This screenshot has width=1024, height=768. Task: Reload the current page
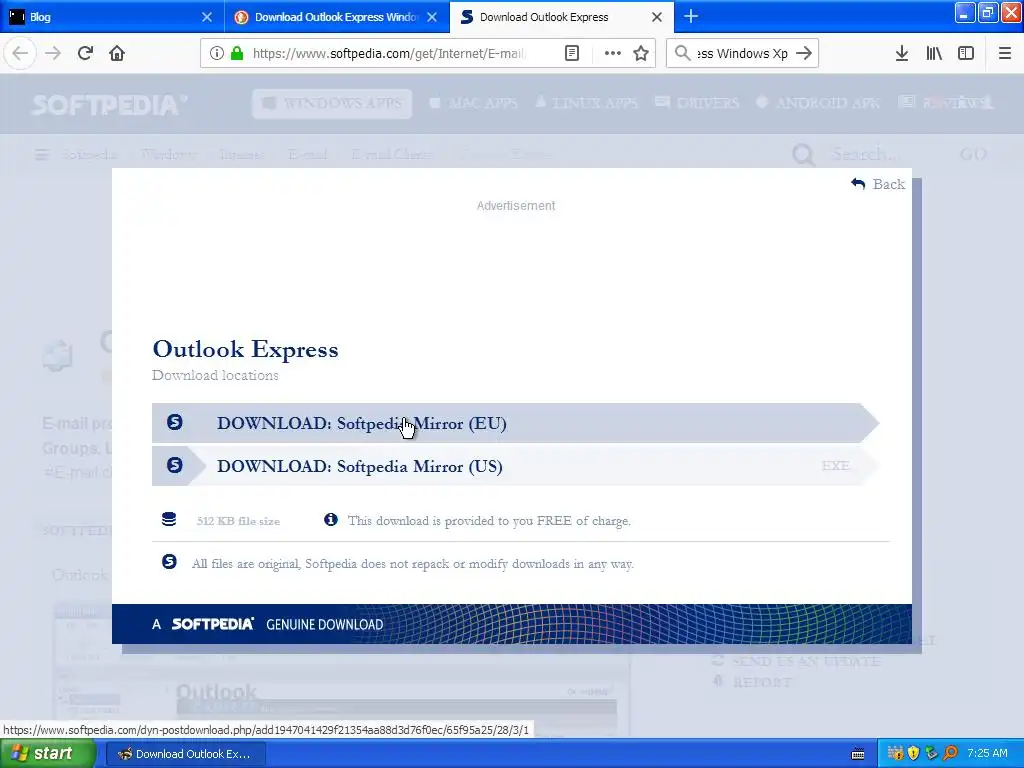pyautogui.click(x=85, y=53)
